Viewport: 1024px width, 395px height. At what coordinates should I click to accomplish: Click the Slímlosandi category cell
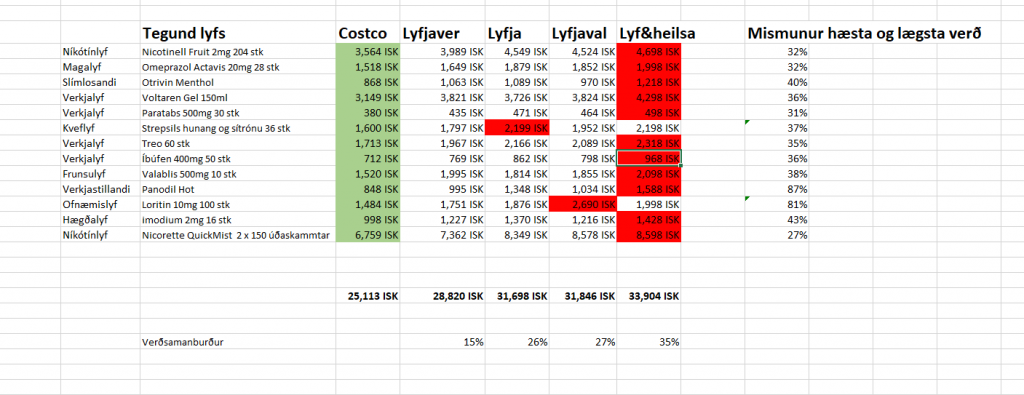100,82
